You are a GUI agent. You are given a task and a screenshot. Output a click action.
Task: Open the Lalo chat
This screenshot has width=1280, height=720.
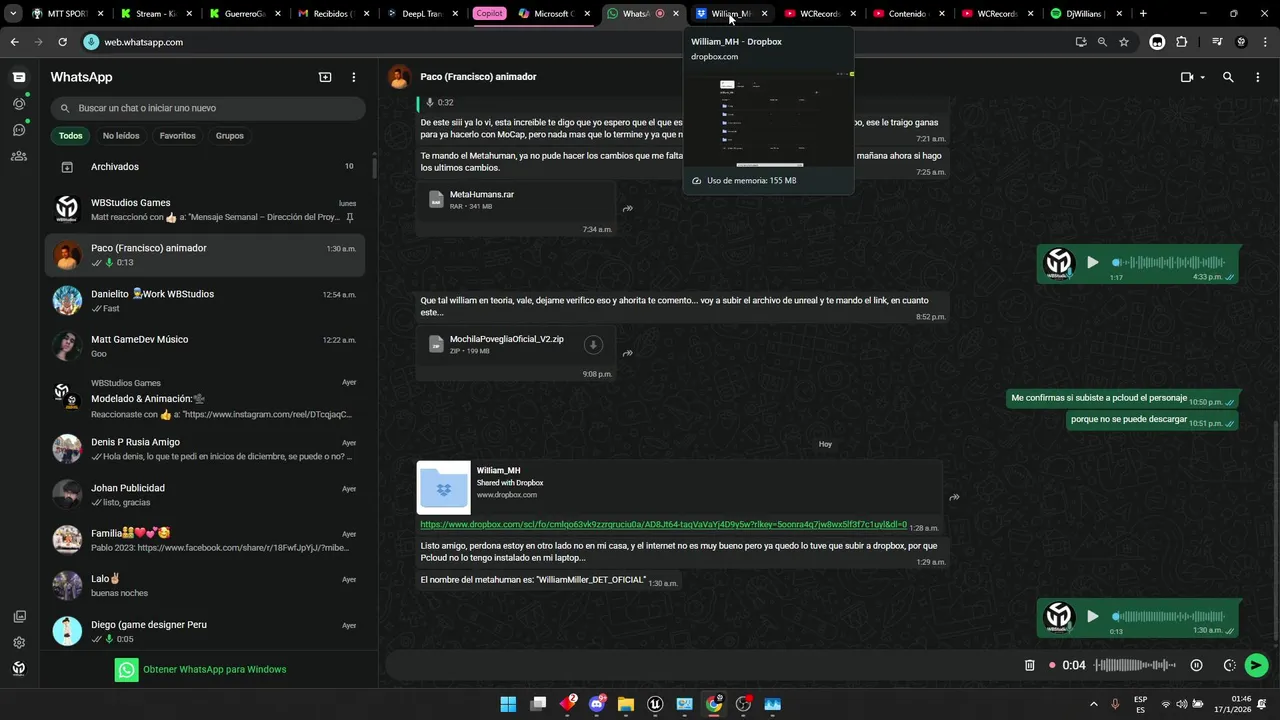205,586
